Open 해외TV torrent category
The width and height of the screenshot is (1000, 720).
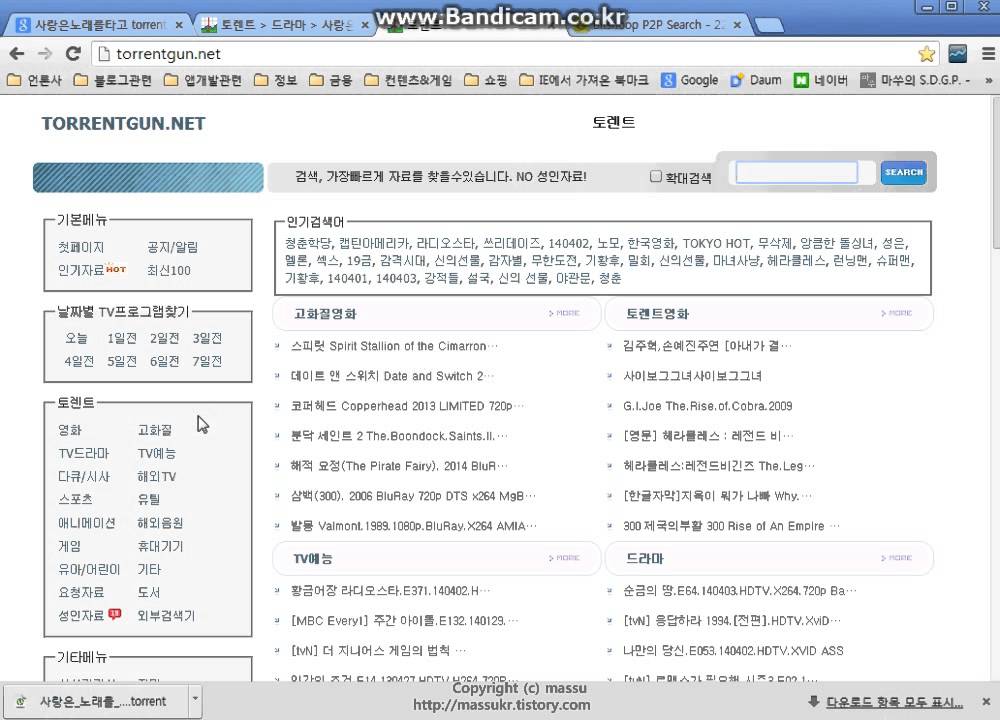pos(157,476)
